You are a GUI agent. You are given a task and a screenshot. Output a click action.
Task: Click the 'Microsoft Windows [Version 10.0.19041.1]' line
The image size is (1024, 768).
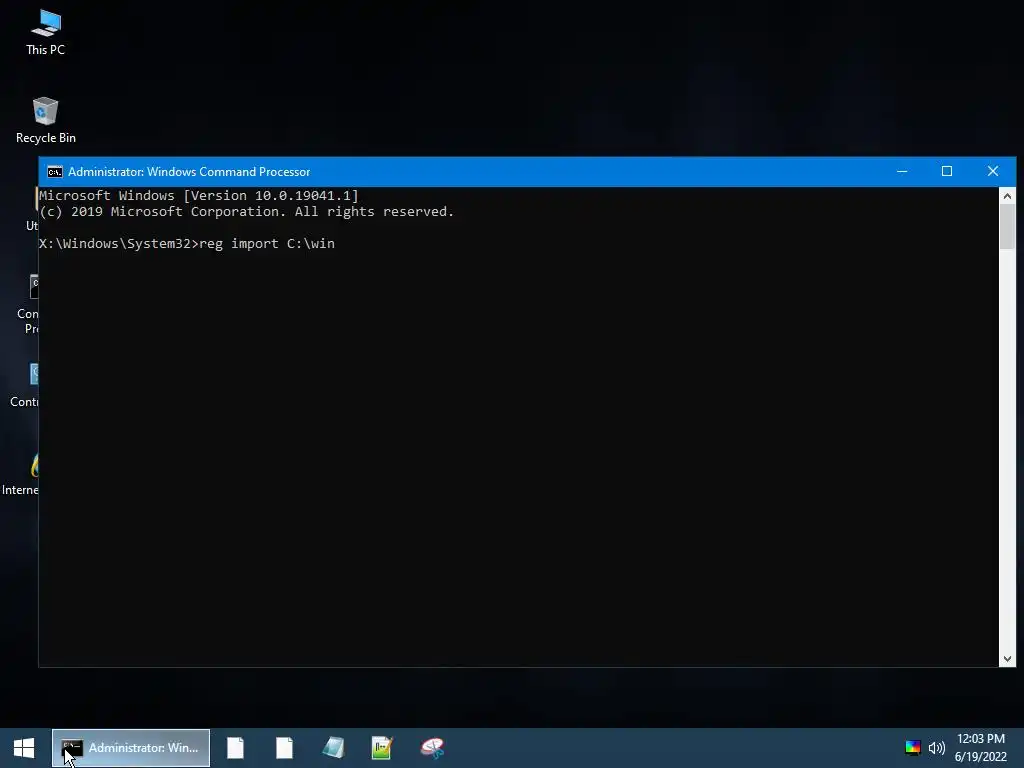(199, 195)
